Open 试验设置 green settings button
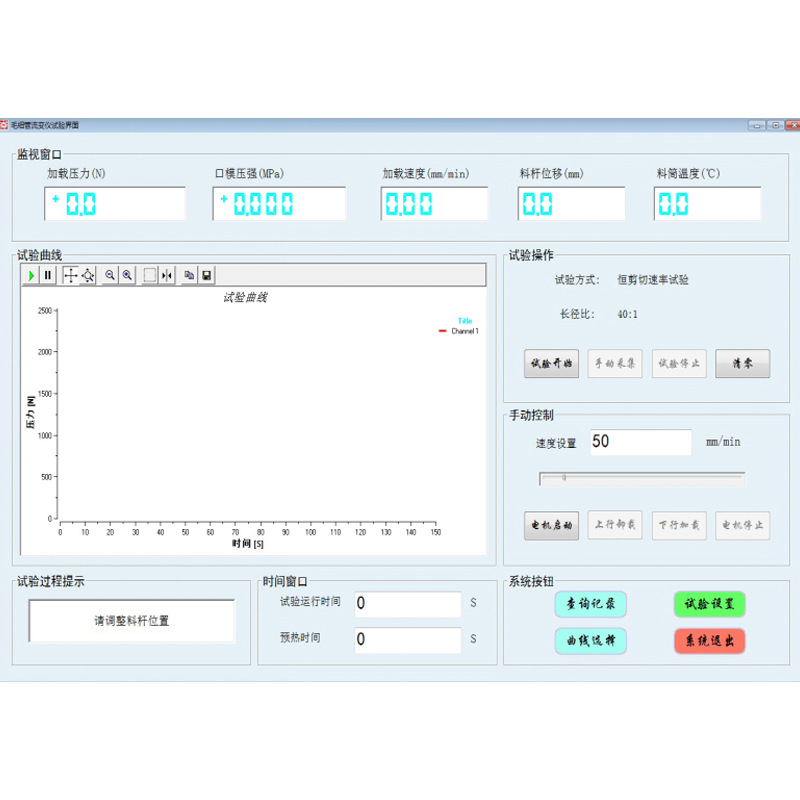The image size is (800, 800). (709, 604)
